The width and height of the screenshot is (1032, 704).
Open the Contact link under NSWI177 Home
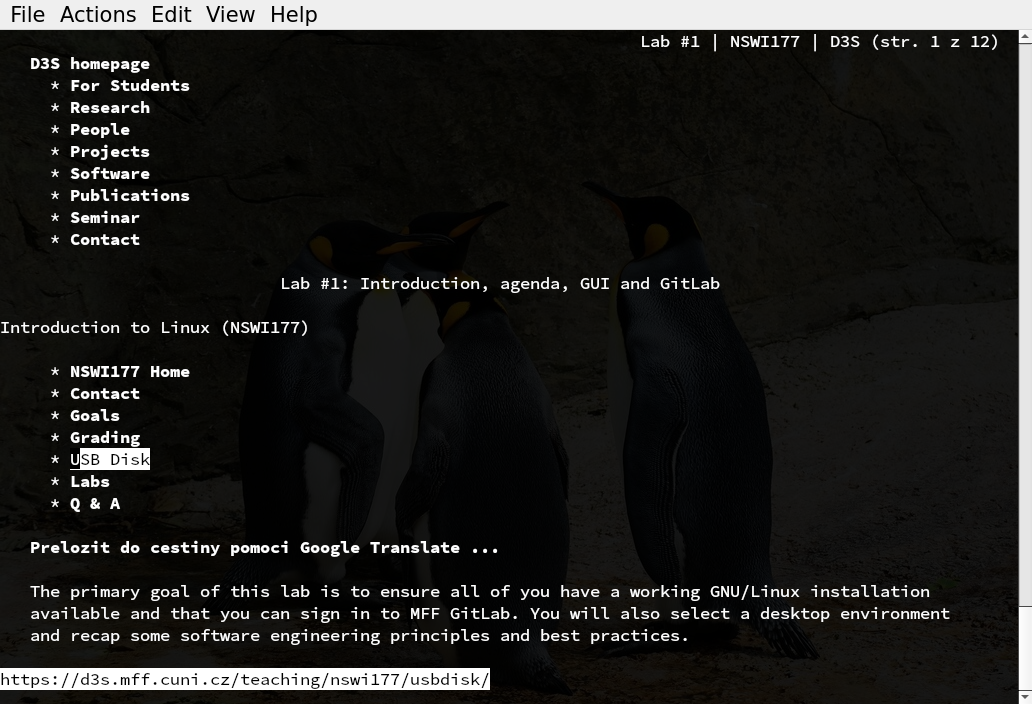click(x=105, y=393)
